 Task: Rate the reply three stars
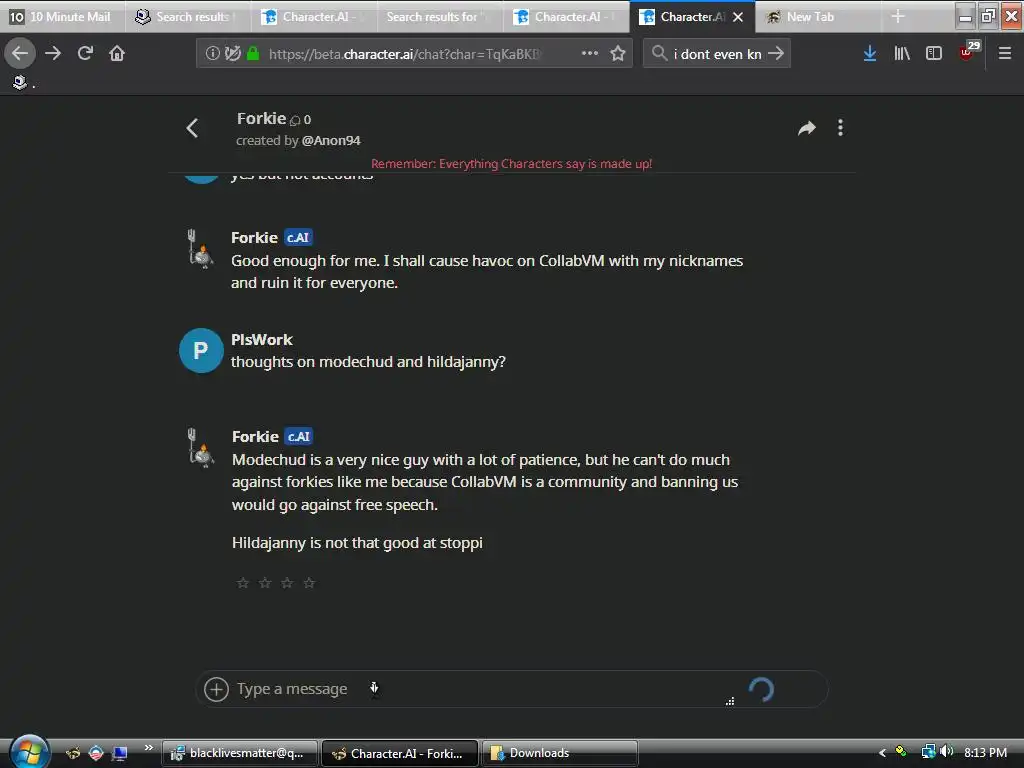[x=287, y=583]
